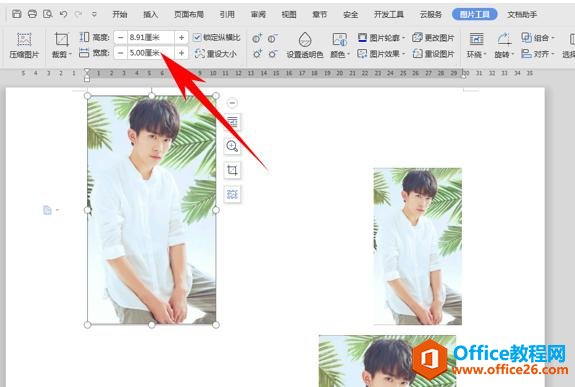Open the 云服务 tab
Screen dimensions: 575x387
(x=431, y=14)
